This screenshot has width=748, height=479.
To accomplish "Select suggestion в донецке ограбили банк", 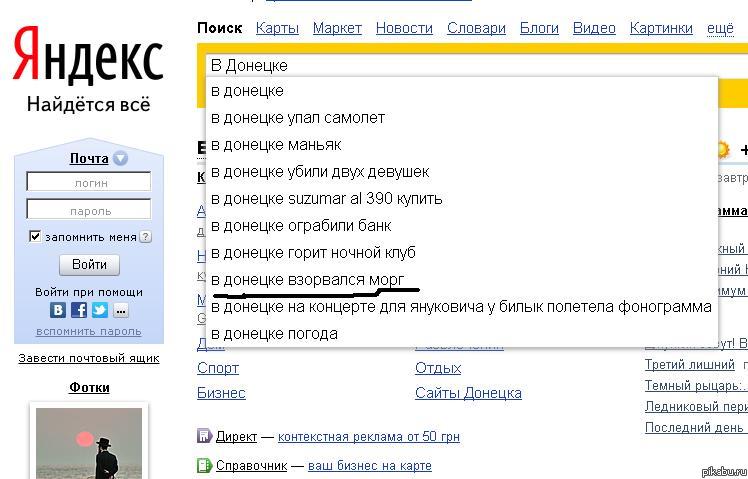I will pyautogui.click(x=462, y=225).
